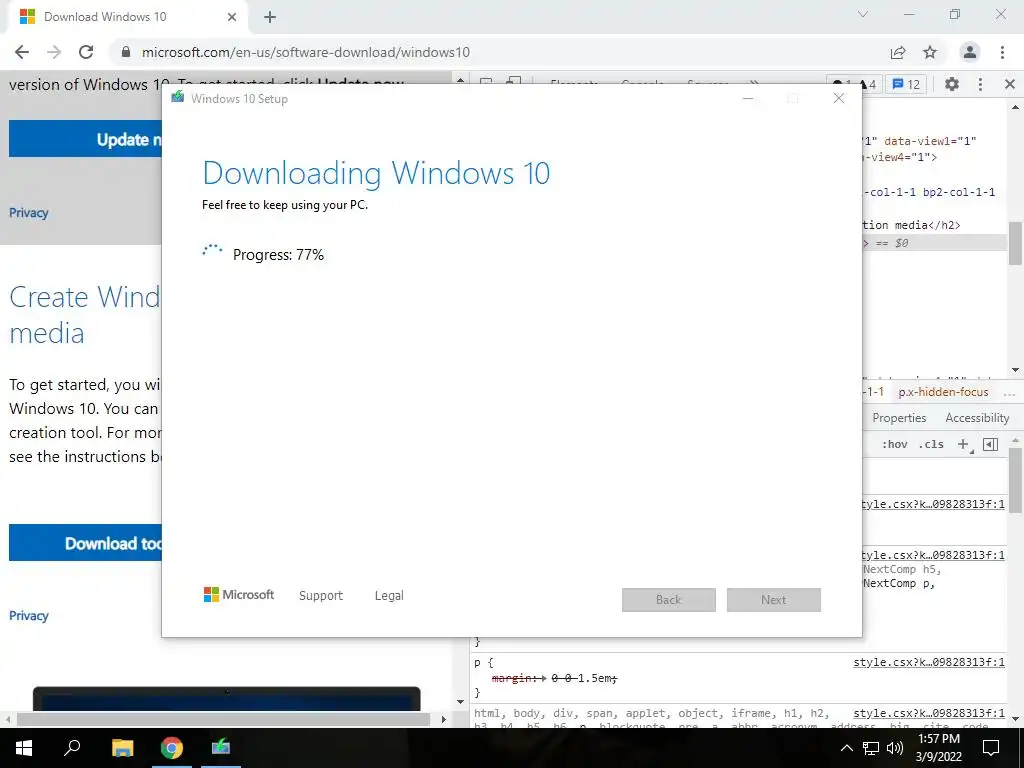1024x768 pixels.
Task: Open taskbar search
Action: (72, 748)
